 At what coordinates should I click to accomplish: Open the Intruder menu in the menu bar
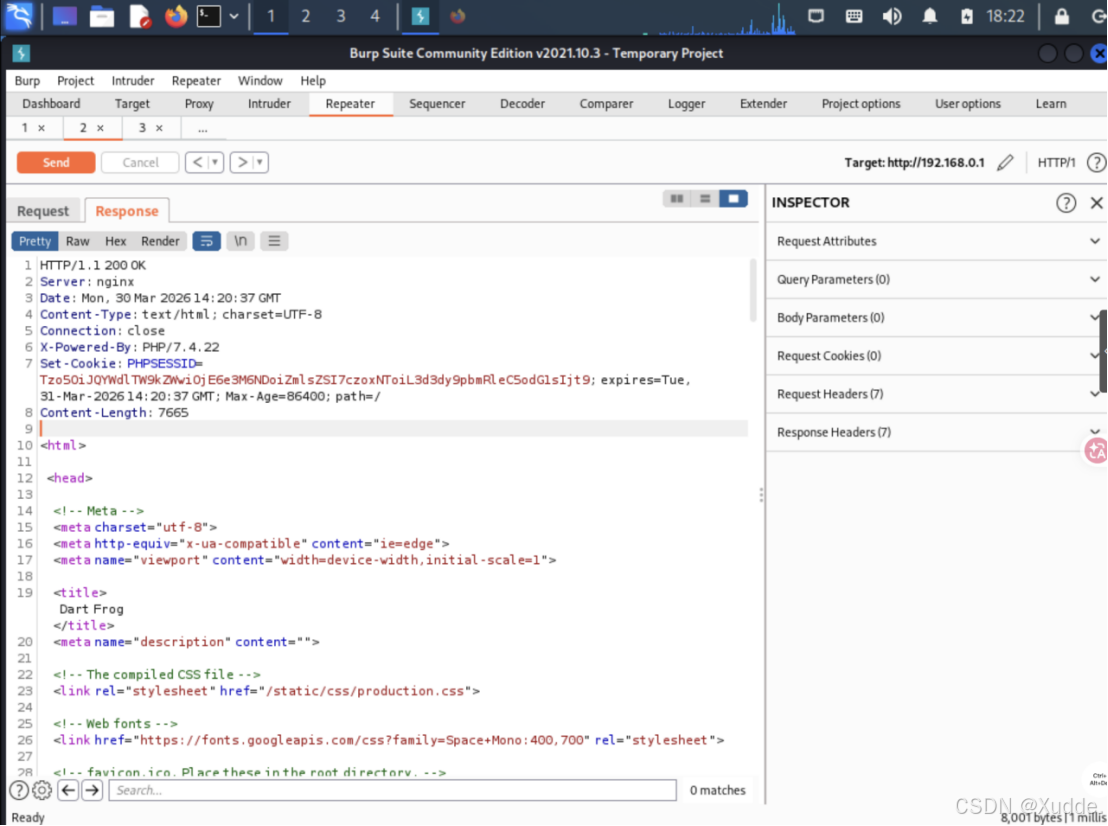click(x=132, y=81)
